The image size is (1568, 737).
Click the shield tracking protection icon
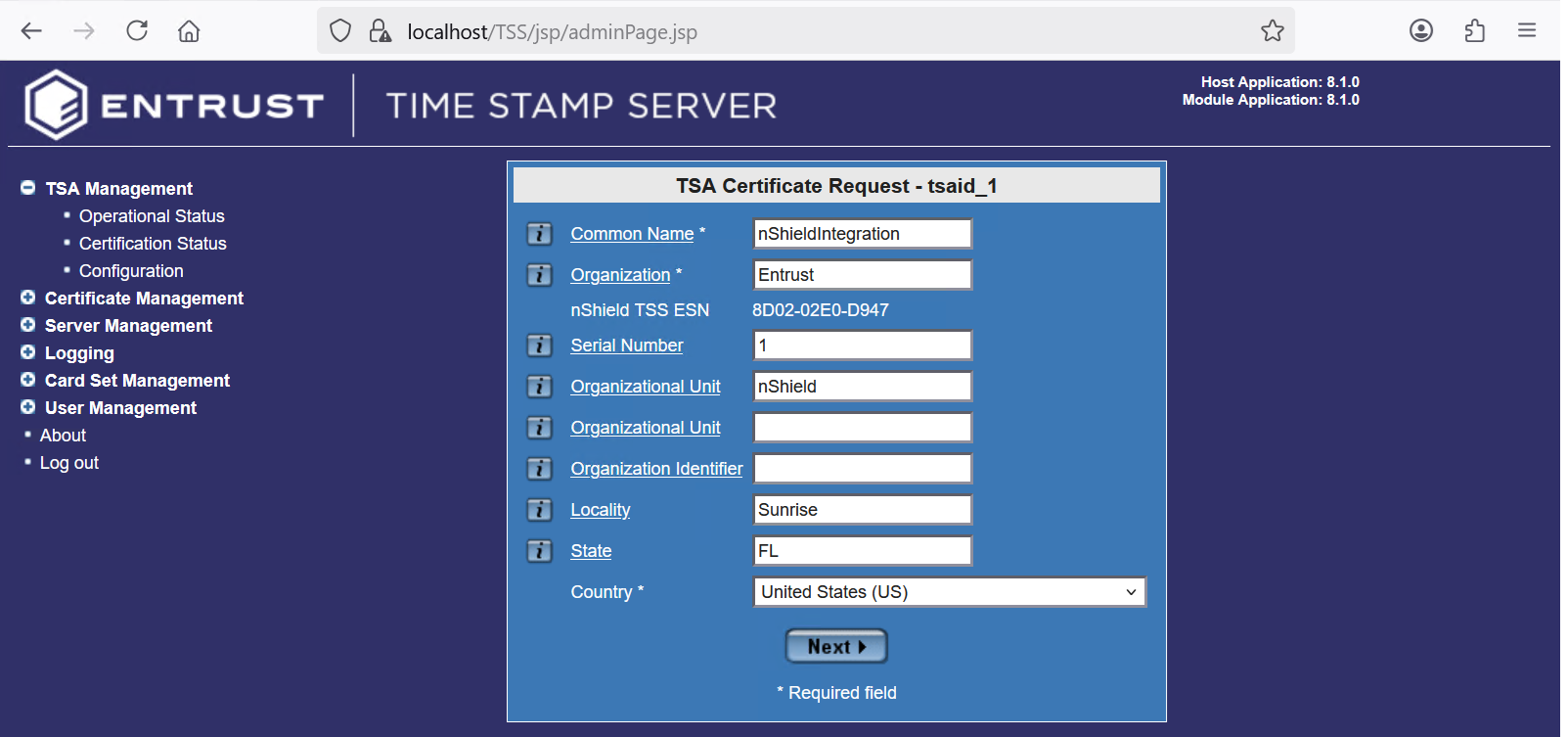tap(340, 31)
